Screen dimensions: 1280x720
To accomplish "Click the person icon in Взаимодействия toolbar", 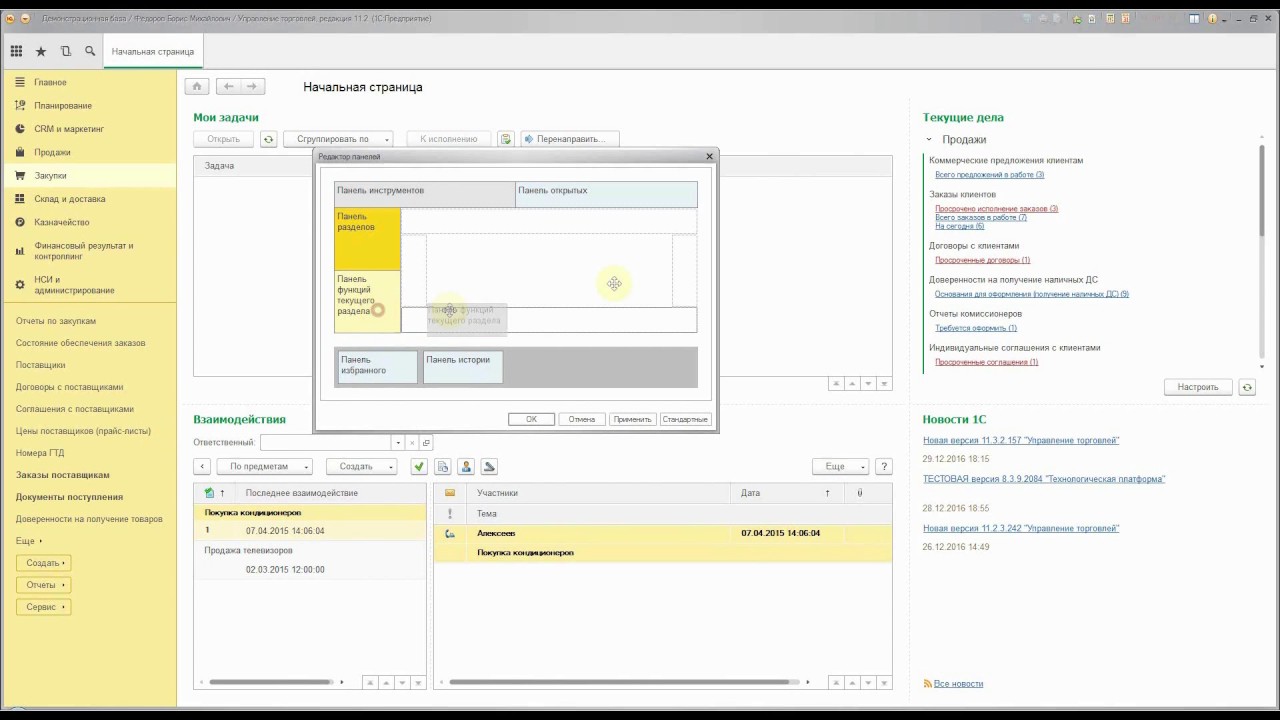I will (466, 466).
